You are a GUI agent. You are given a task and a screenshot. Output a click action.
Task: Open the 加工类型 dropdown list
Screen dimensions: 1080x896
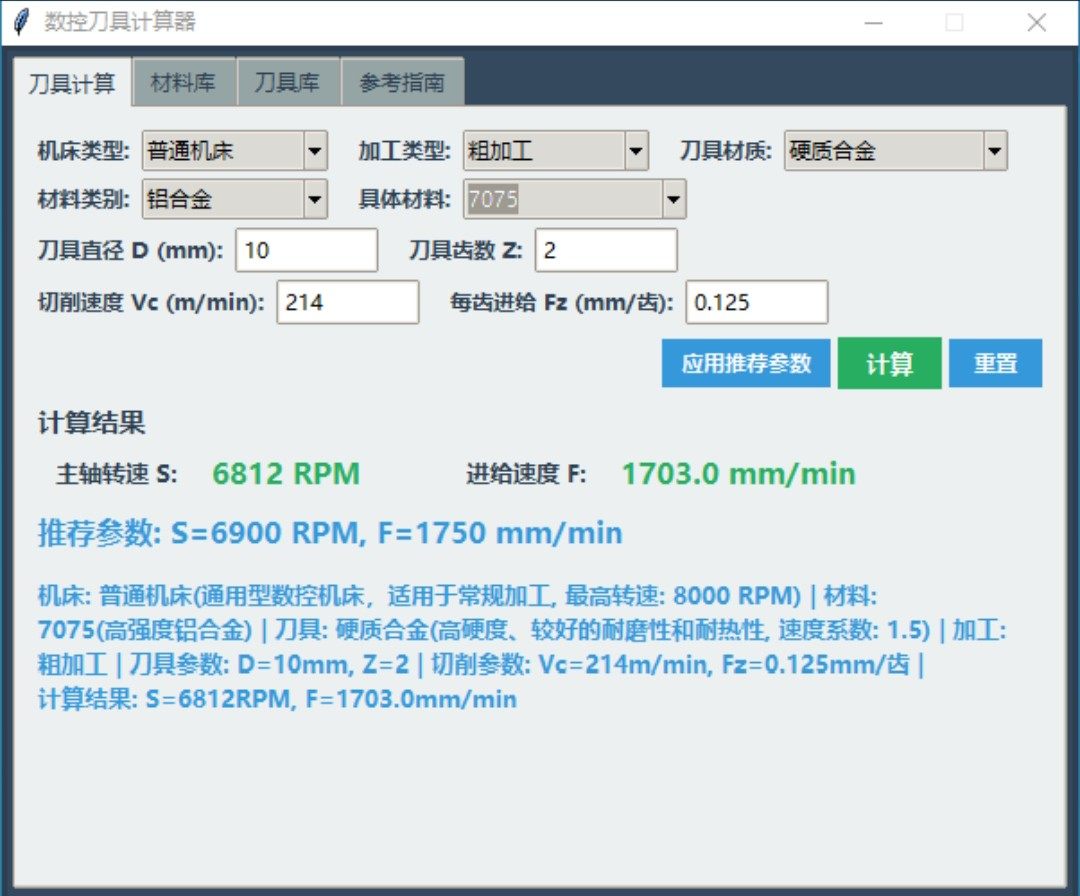[636, 152]
